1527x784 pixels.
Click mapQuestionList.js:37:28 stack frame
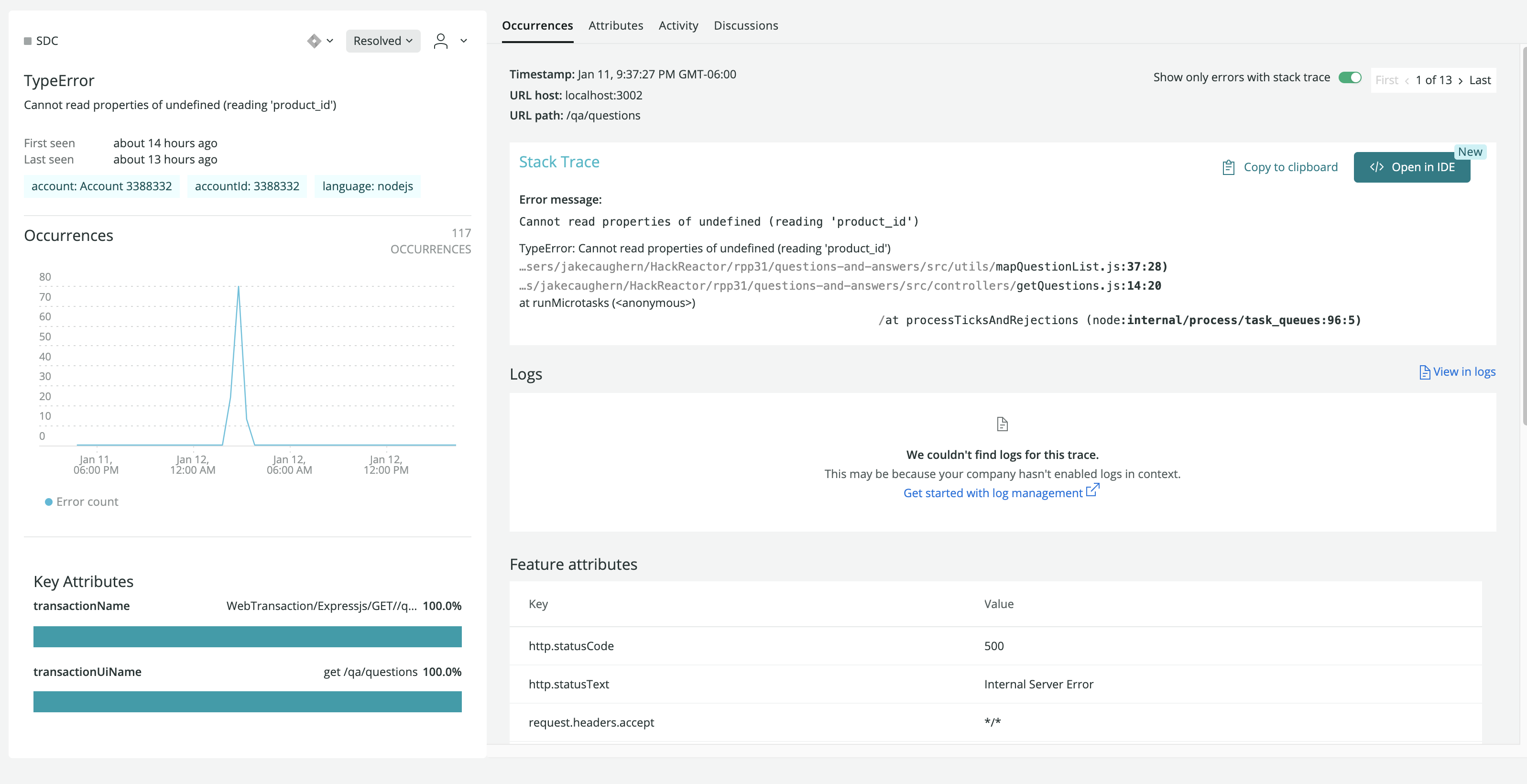click(843, 267)
